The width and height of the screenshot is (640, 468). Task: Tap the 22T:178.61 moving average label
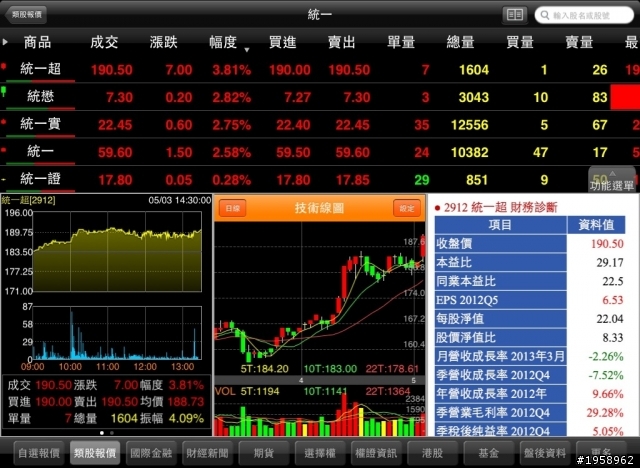[392, 369]
